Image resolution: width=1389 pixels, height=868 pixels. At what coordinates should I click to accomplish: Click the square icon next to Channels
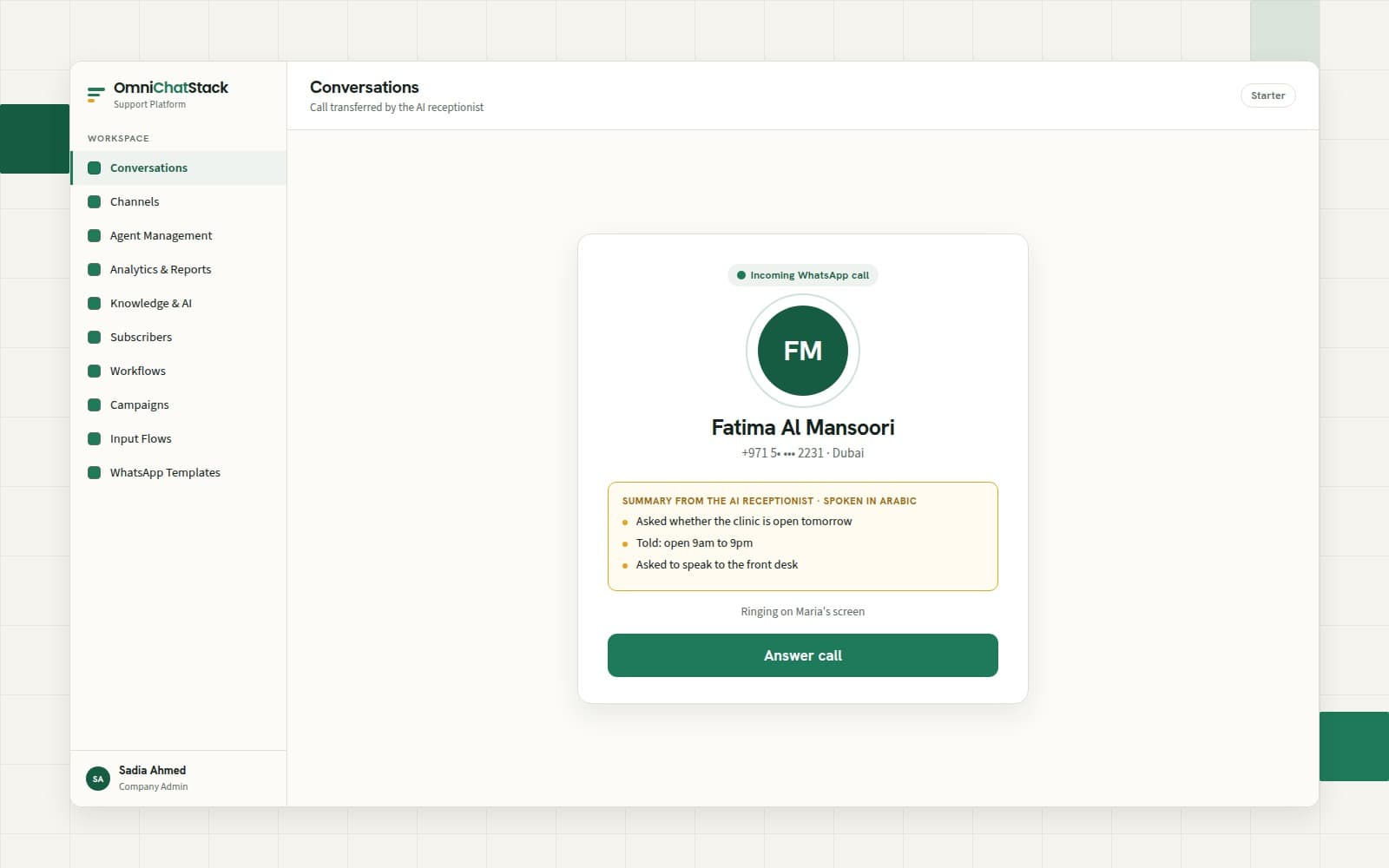95,202
